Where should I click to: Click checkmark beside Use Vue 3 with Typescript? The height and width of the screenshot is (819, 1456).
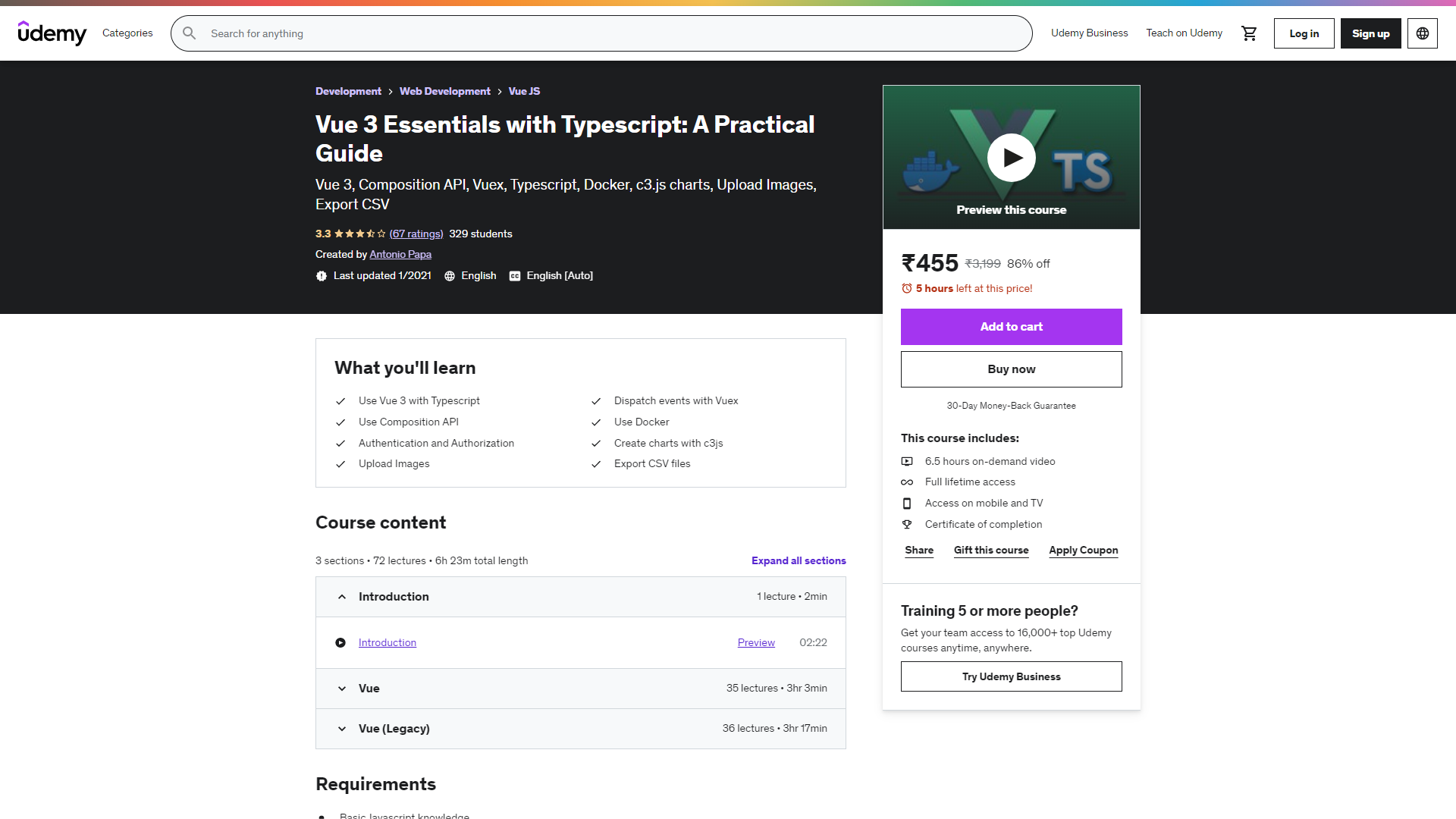[340, 401]
